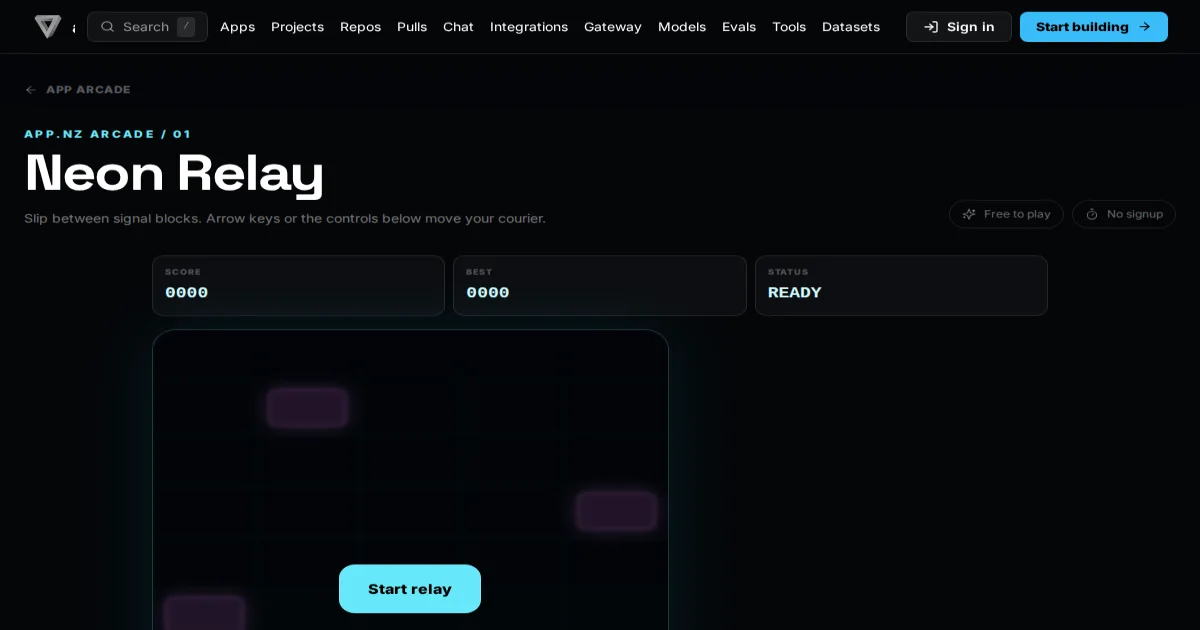1200x630 pixels.
Task: Open the Tools nav item
Action: [x=789, y=27]
